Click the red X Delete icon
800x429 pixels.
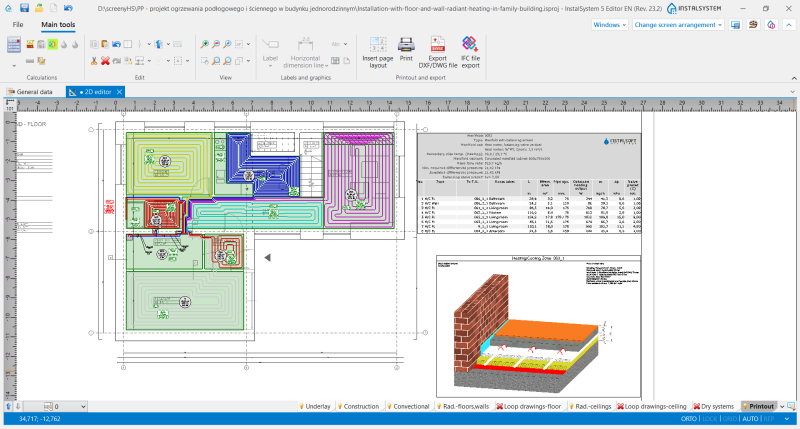[105, 61]
